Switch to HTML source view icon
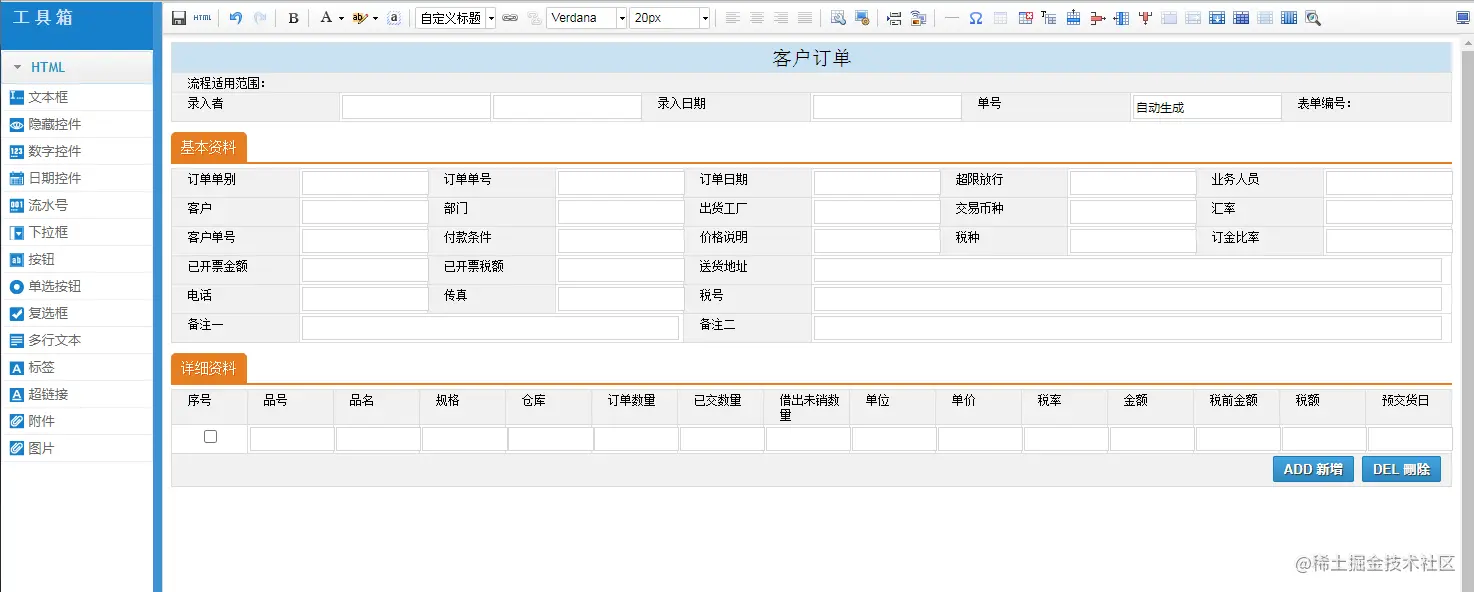This screenshot has height=592, width=1474. click(203, 18)
